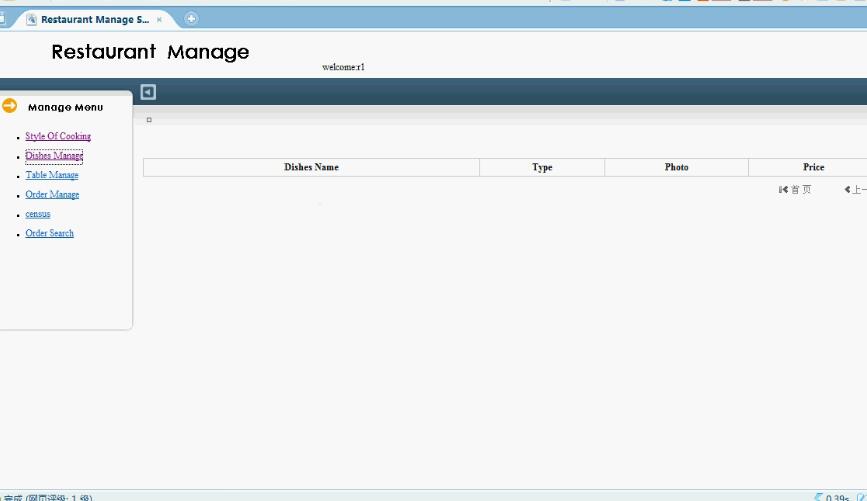Open Order Search

(49, 233)
